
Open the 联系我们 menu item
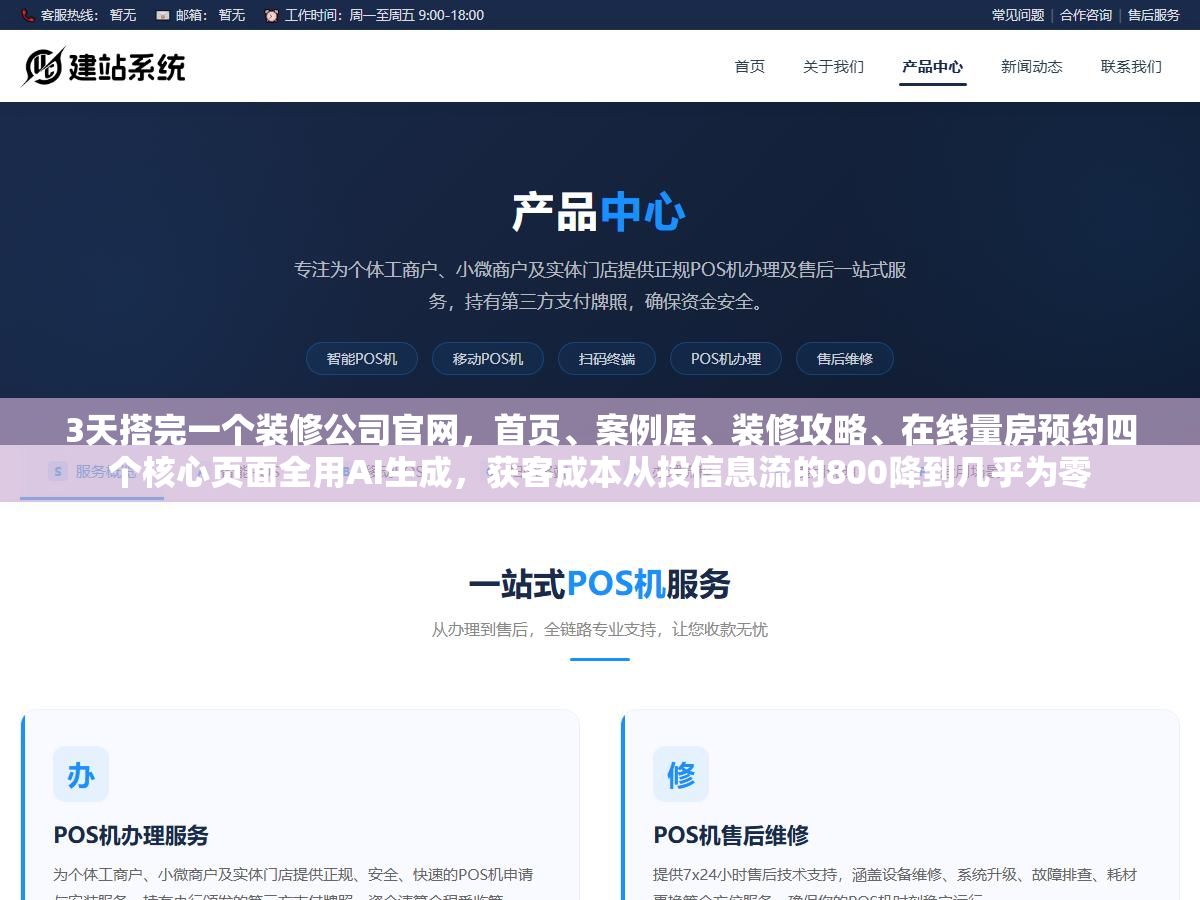coord(1131,67)
